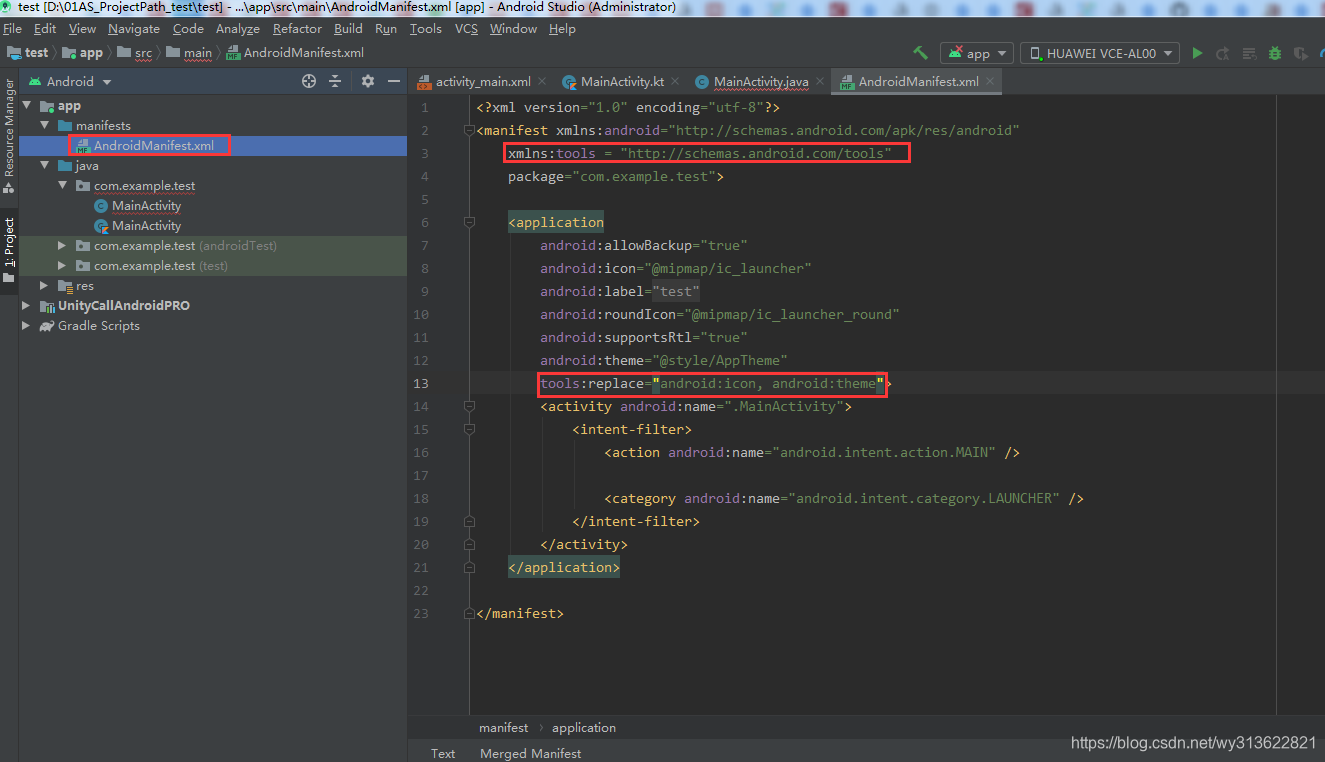Screen dimensions: 1325x762
Task: Open the Window menu
Action: pyautogui.click(x=514, y=29)
